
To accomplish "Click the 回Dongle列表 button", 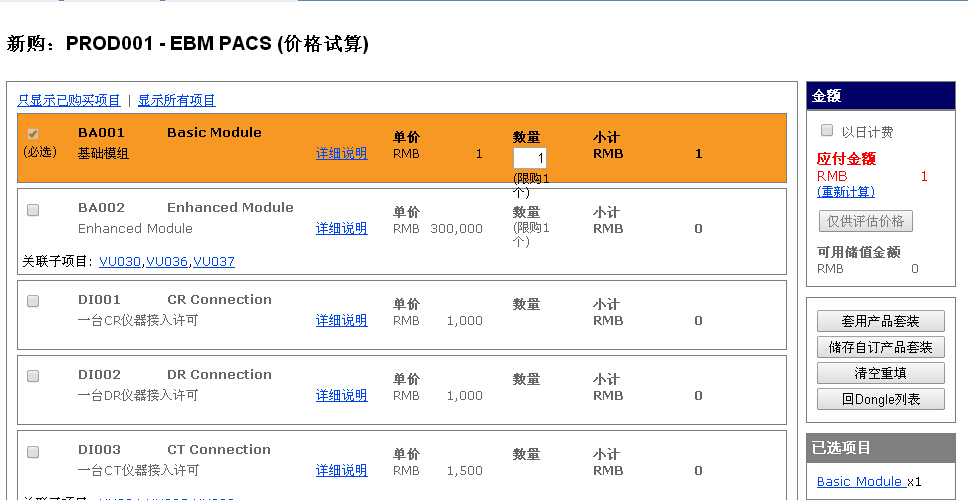I will 880,399.
